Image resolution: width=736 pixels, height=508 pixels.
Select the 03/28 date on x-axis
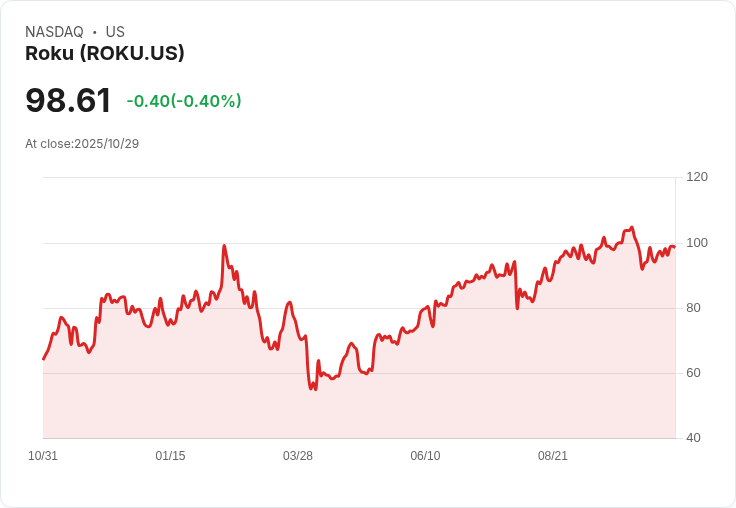click(x=298, y=456)
